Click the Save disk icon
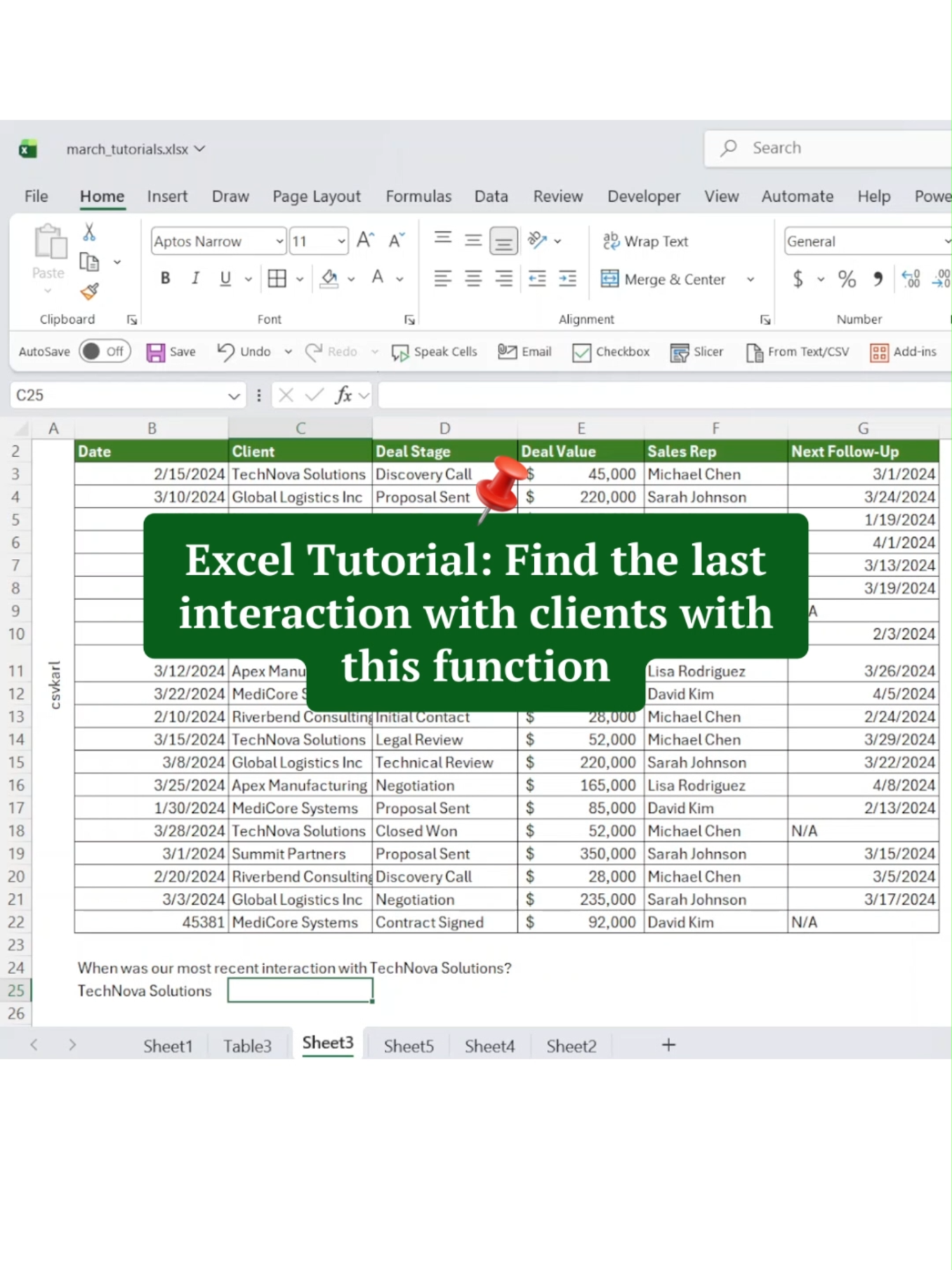 tap(155, 352)
